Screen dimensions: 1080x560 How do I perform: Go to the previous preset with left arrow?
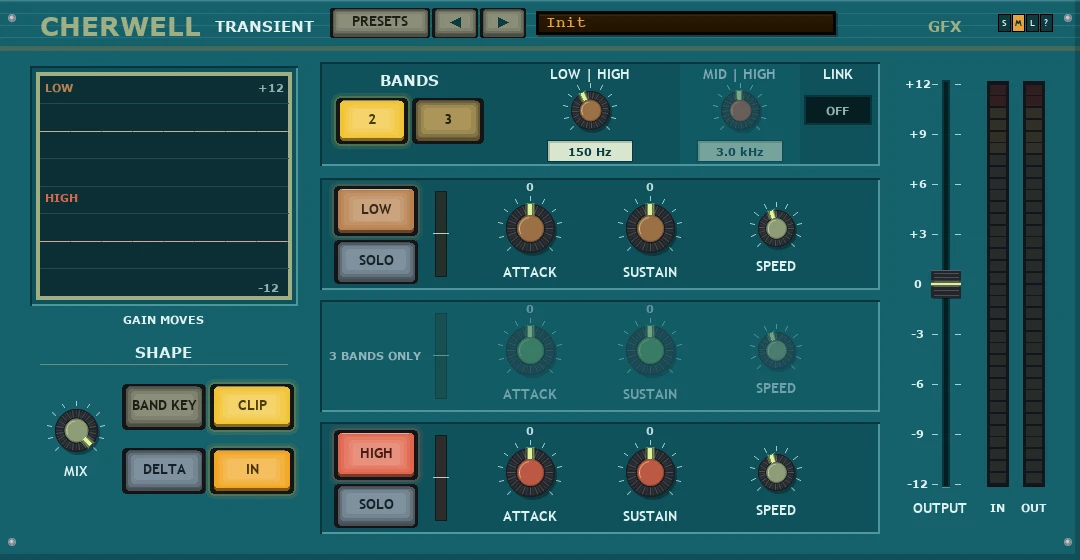pyautogui.click(x=455, y=23)
